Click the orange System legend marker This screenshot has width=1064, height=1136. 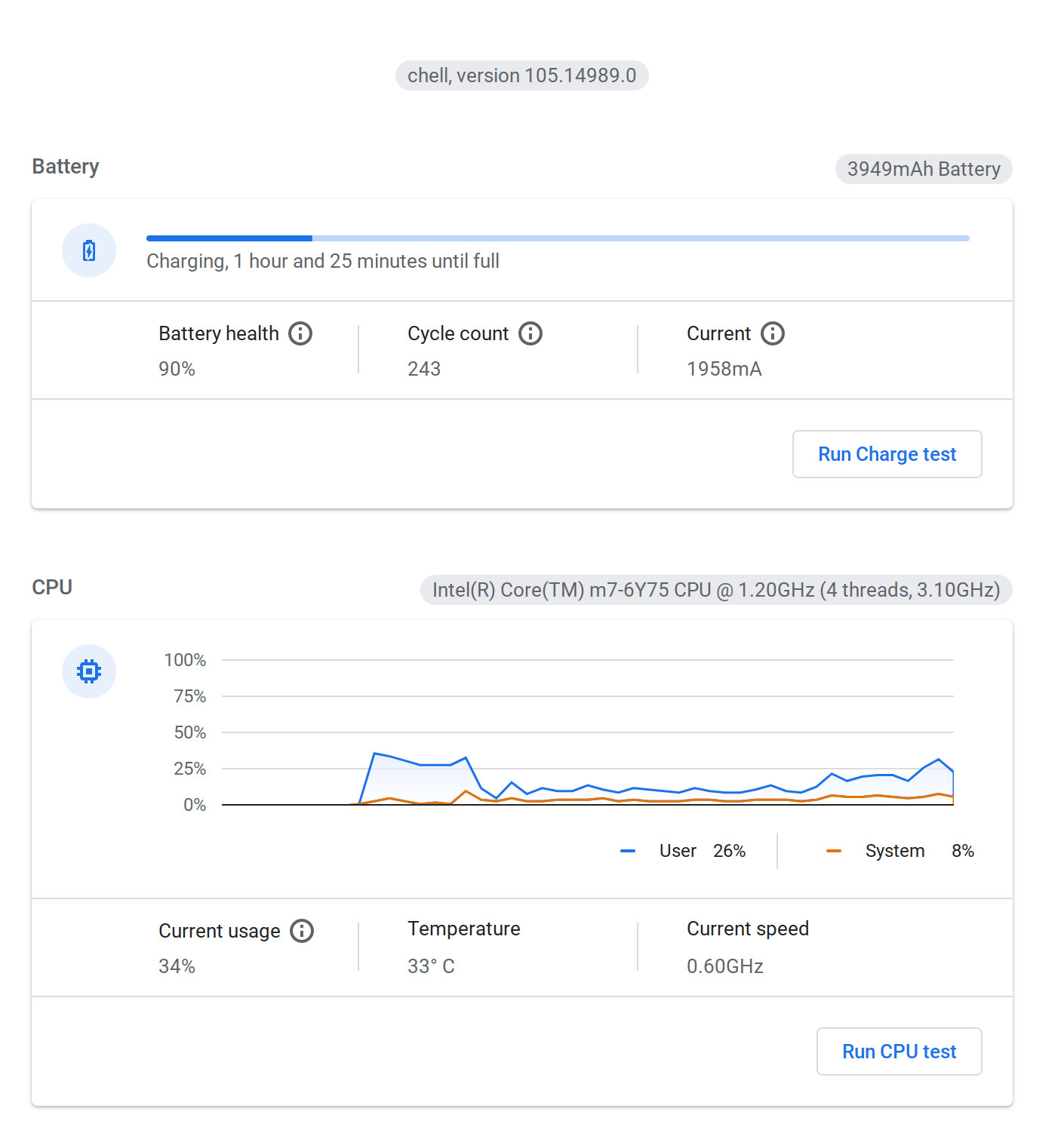point(834,851)
